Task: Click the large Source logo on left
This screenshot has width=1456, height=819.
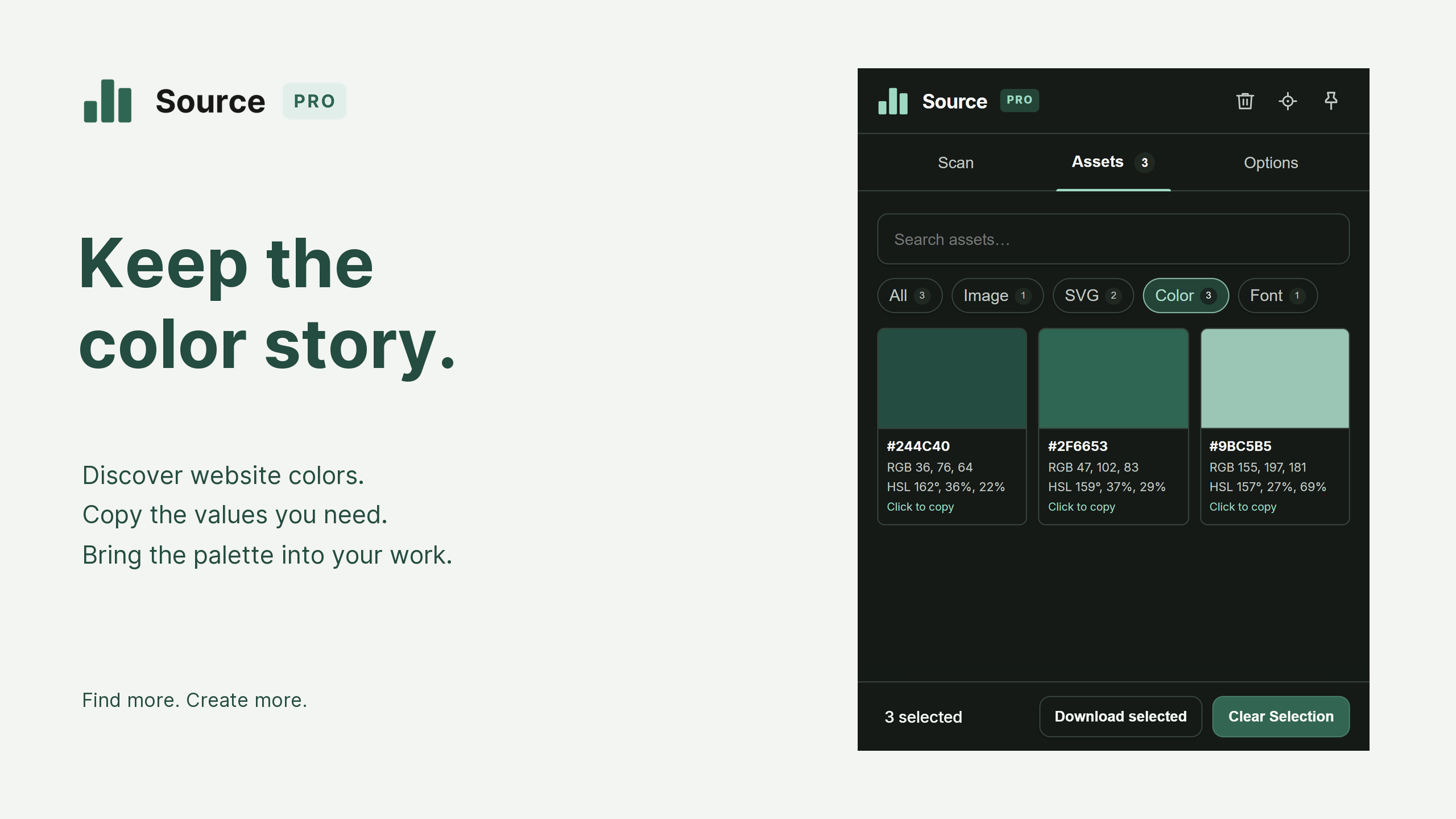Action: [x=107, y=101]
